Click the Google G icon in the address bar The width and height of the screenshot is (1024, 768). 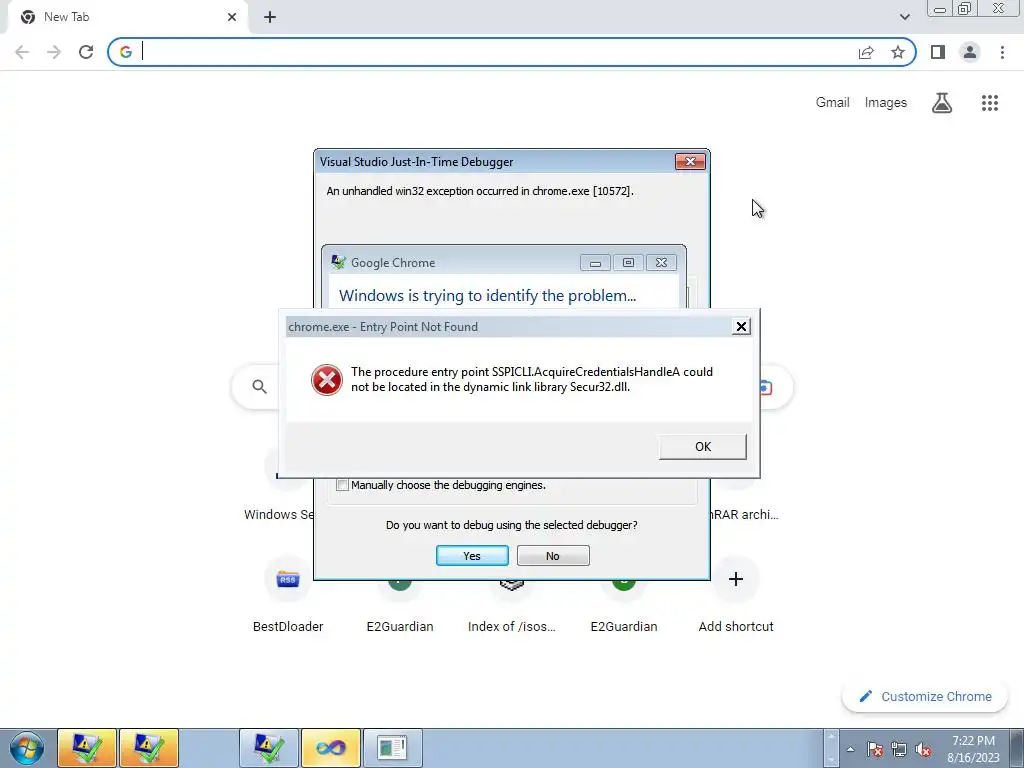(x=126, y=52)
